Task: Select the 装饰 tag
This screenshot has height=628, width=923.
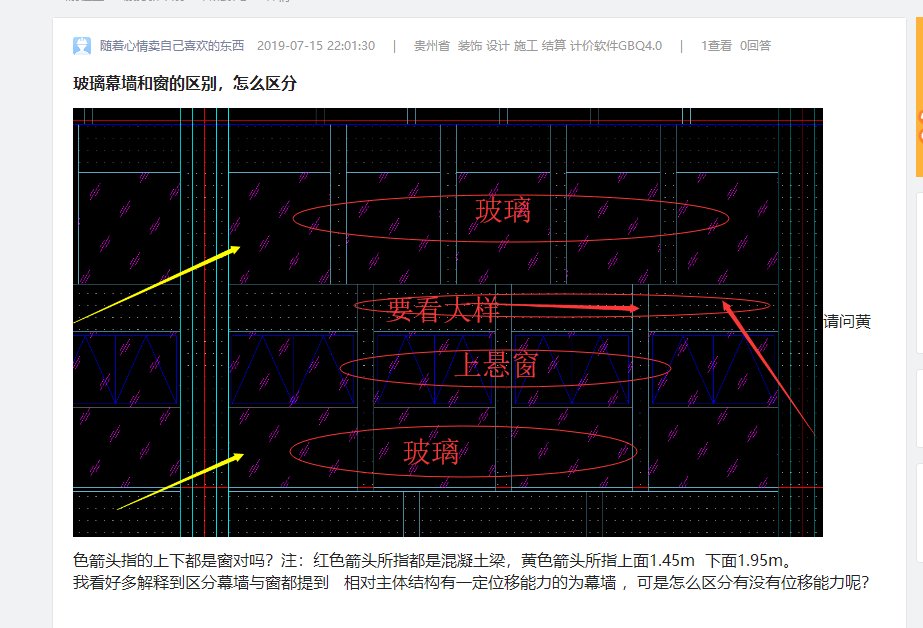Action: (x=470, y=46)
